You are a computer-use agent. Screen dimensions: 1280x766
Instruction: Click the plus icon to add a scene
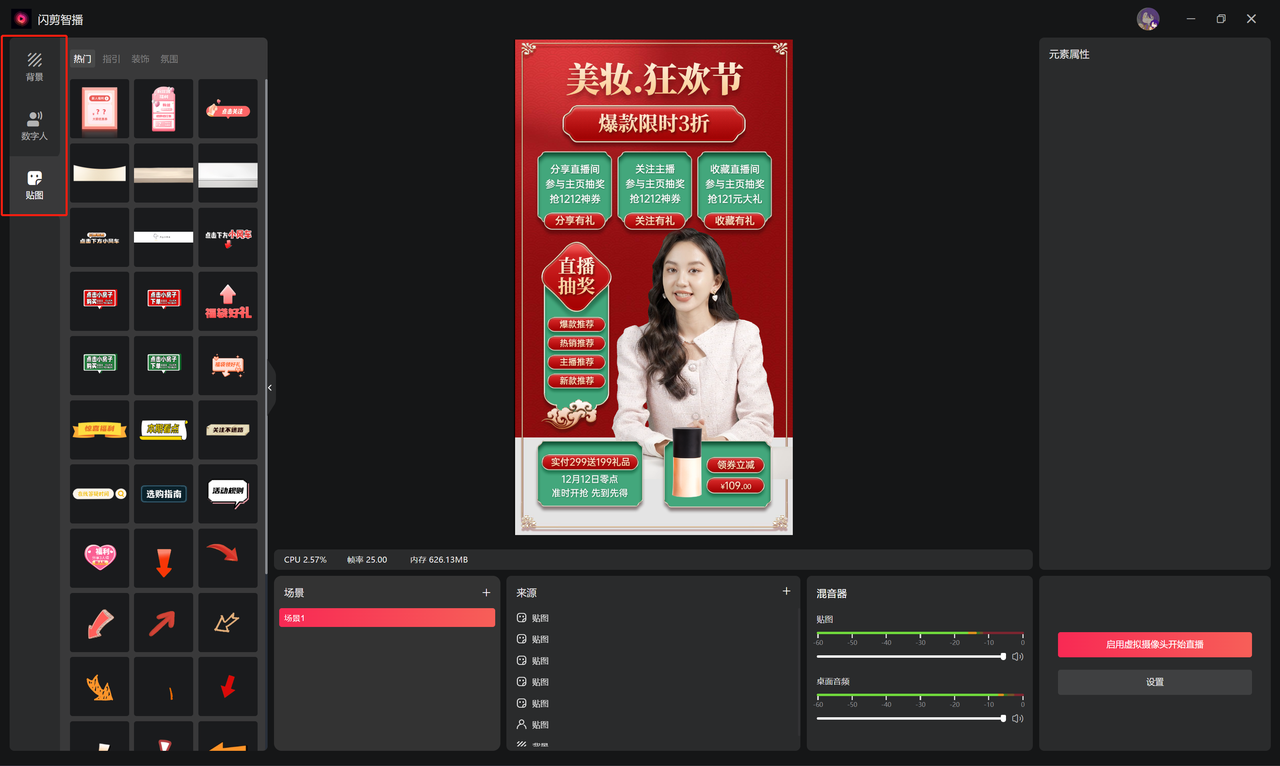pos(487,592)
